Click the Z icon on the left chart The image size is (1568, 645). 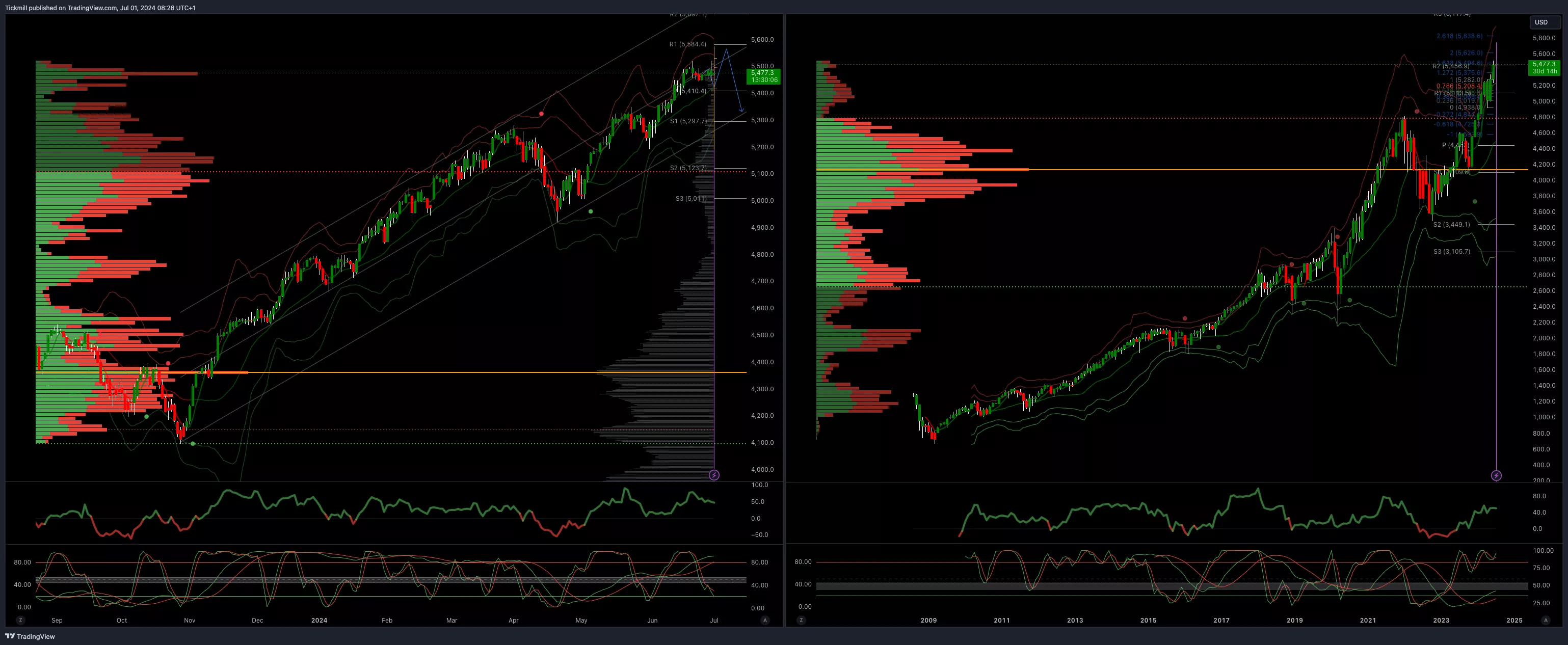click(21, 620)
